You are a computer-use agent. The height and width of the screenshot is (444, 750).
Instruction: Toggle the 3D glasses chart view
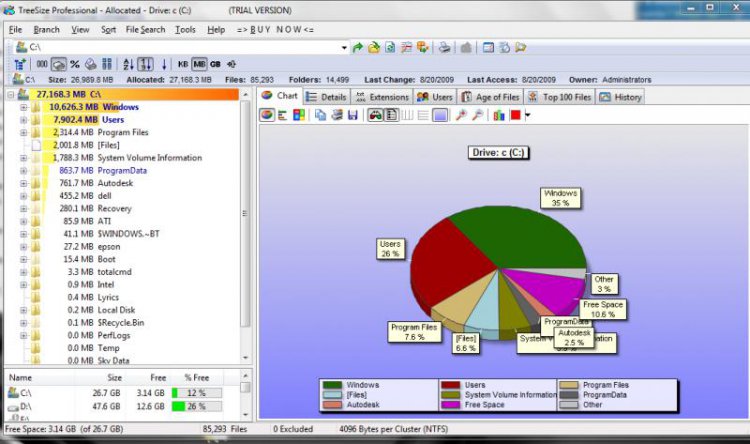click(x=375, y=115)
